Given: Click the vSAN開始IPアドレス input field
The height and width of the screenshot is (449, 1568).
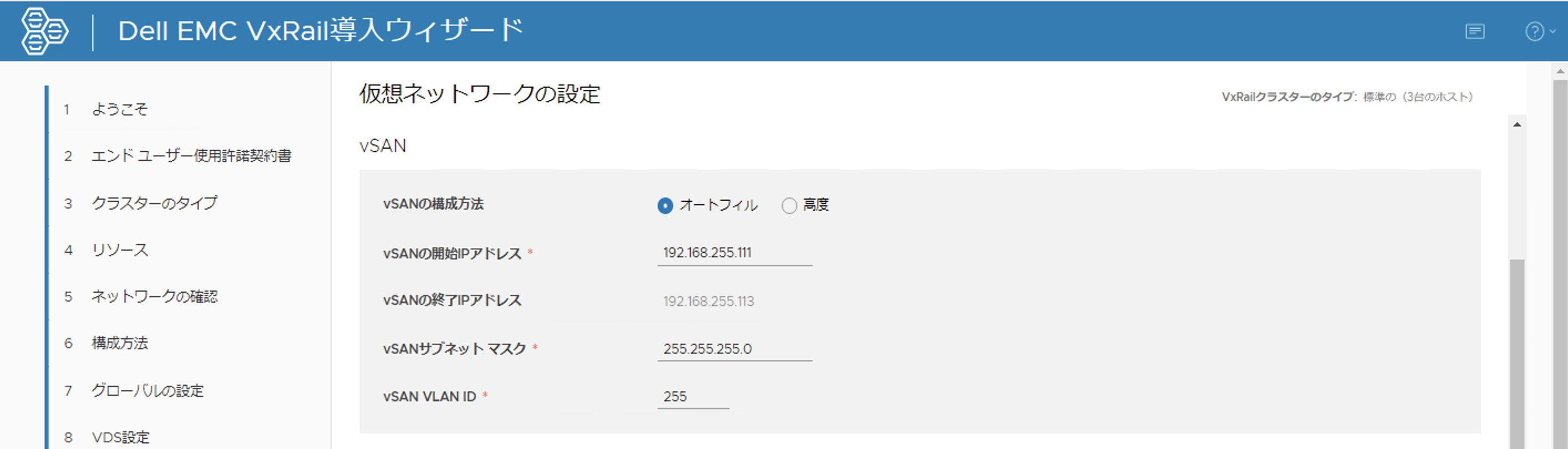Looking at the screenshot, I should click(734, 252).
